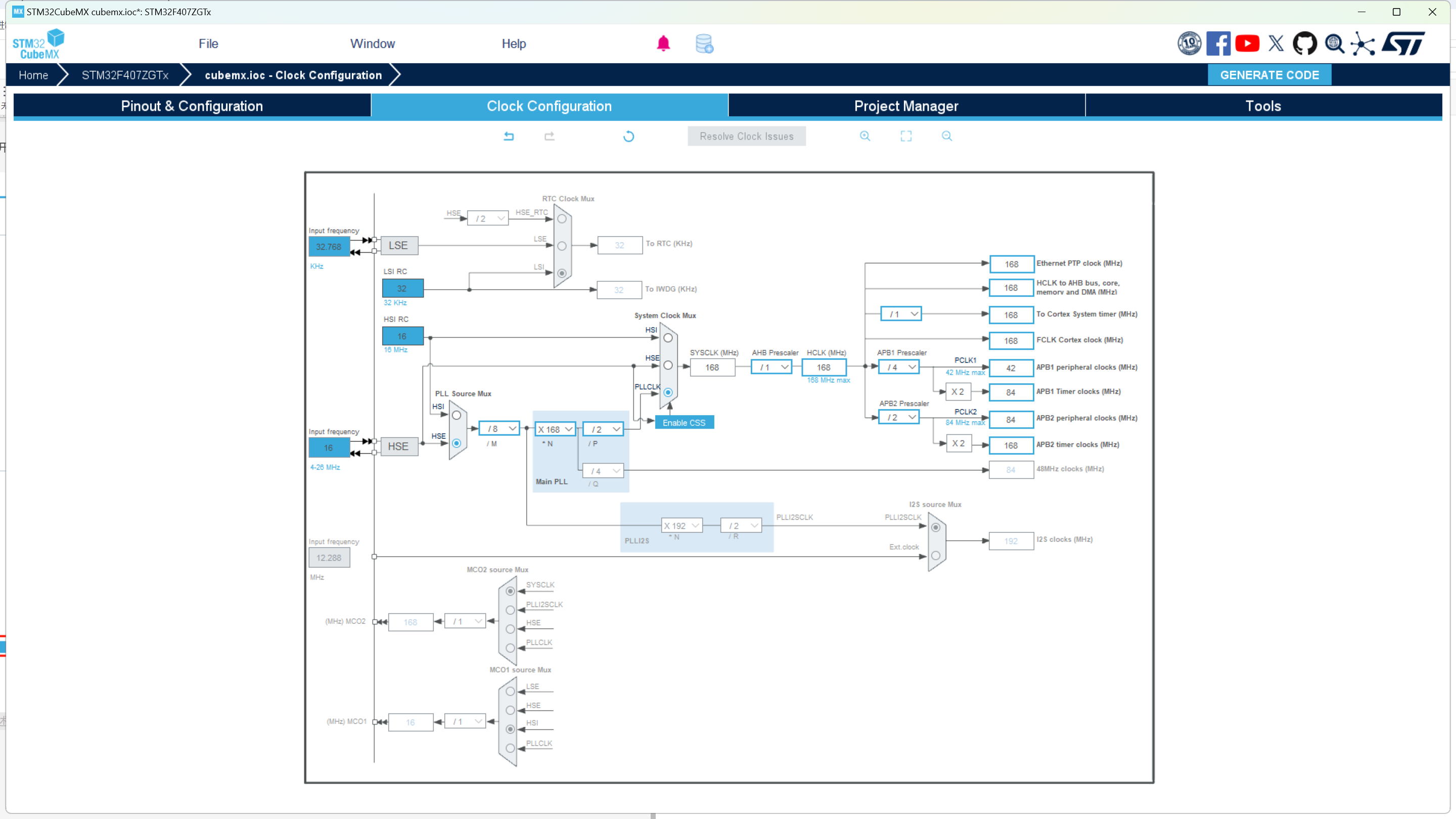Switch to Project Manager tab
This screenshot has height=819, width=1456.
tap(906, 106)
